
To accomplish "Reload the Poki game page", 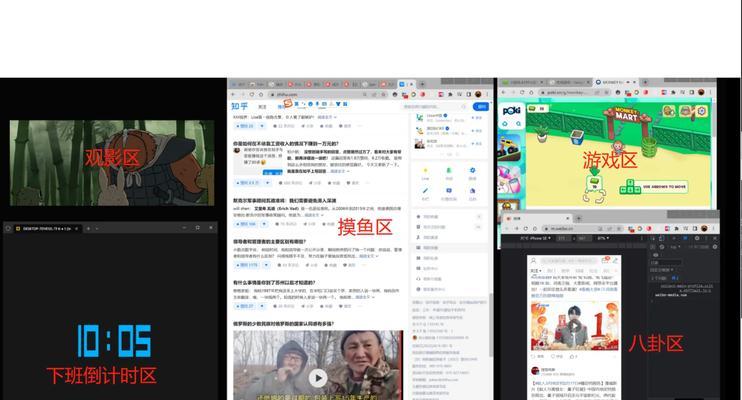I will 522,92.
